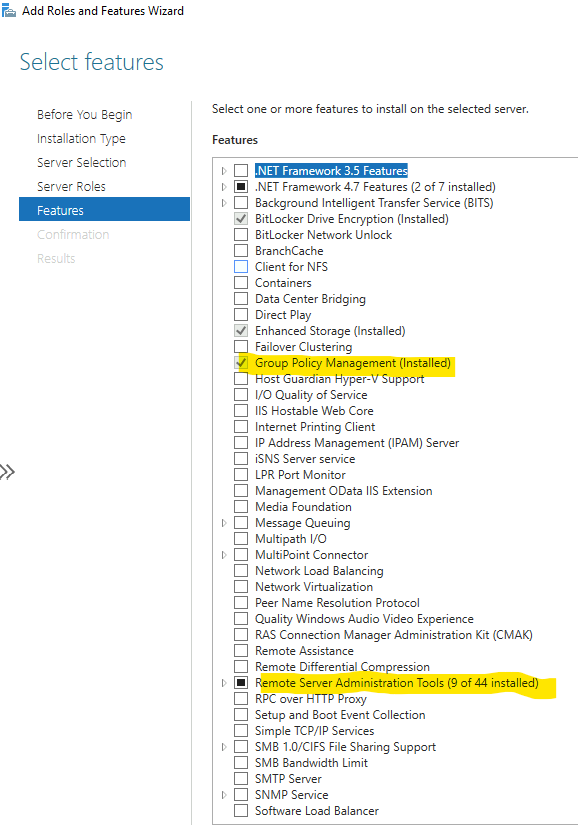Select the Host Guardian Hyper-V Support row
Image resolution: width=578 pixels, height=834 pixels.
[x=339, y=379]
